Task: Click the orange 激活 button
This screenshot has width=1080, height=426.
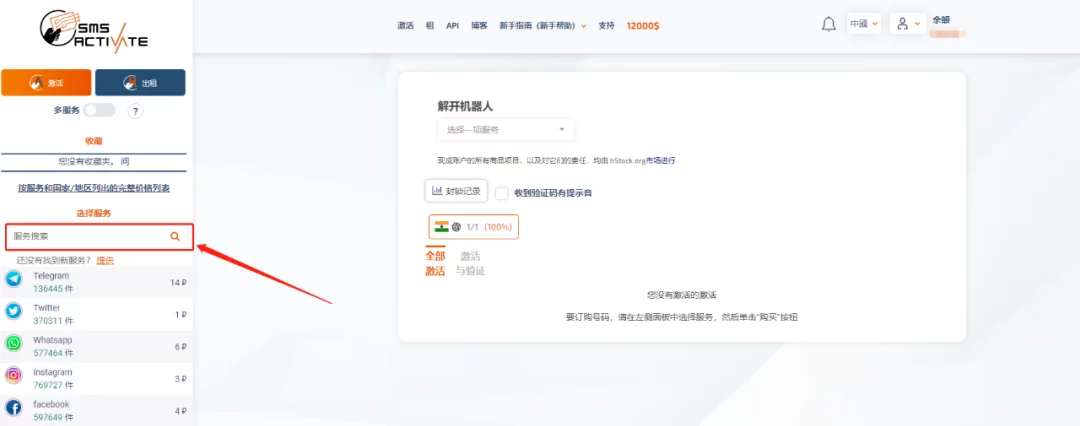Action: (x=46, y=83)
